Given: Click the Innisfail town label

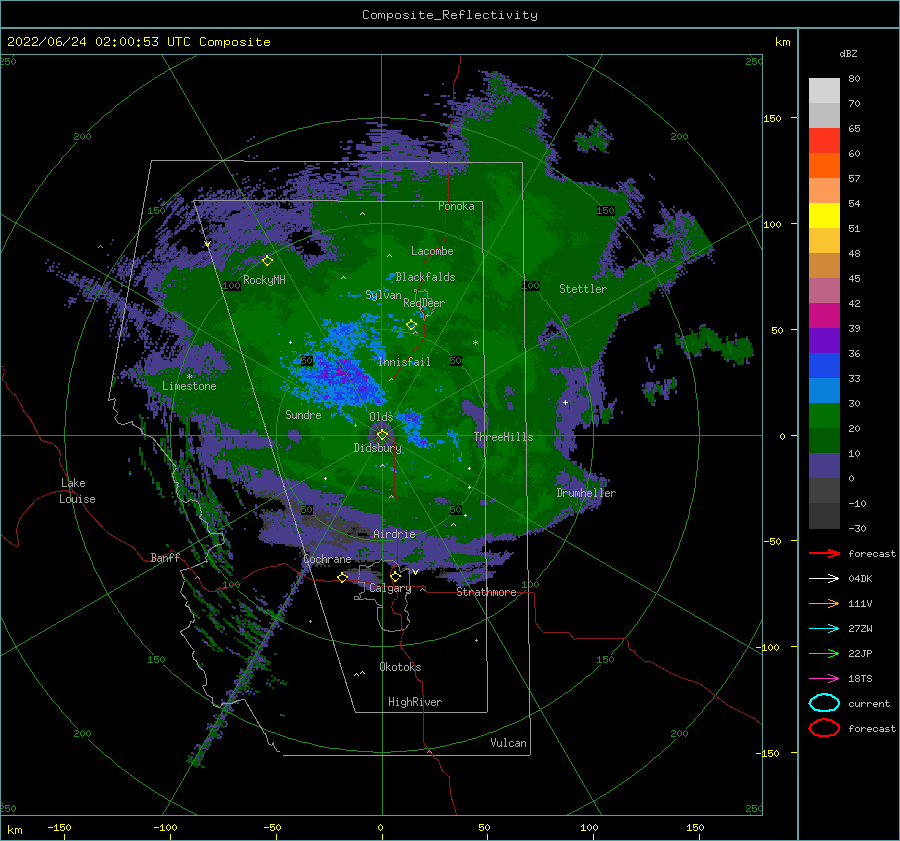Looking at the screenshot, I should [x=404, y=362].
